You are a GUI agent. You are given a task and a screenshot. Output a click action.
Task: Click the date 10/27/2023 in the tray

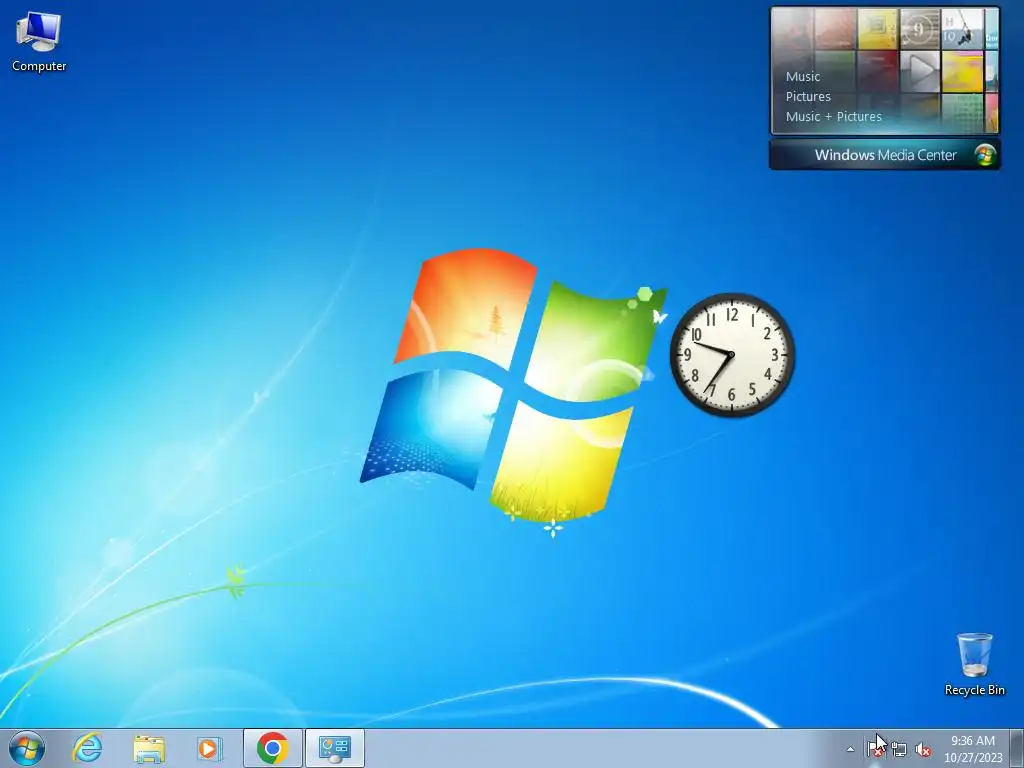click(x=972, y=758)
